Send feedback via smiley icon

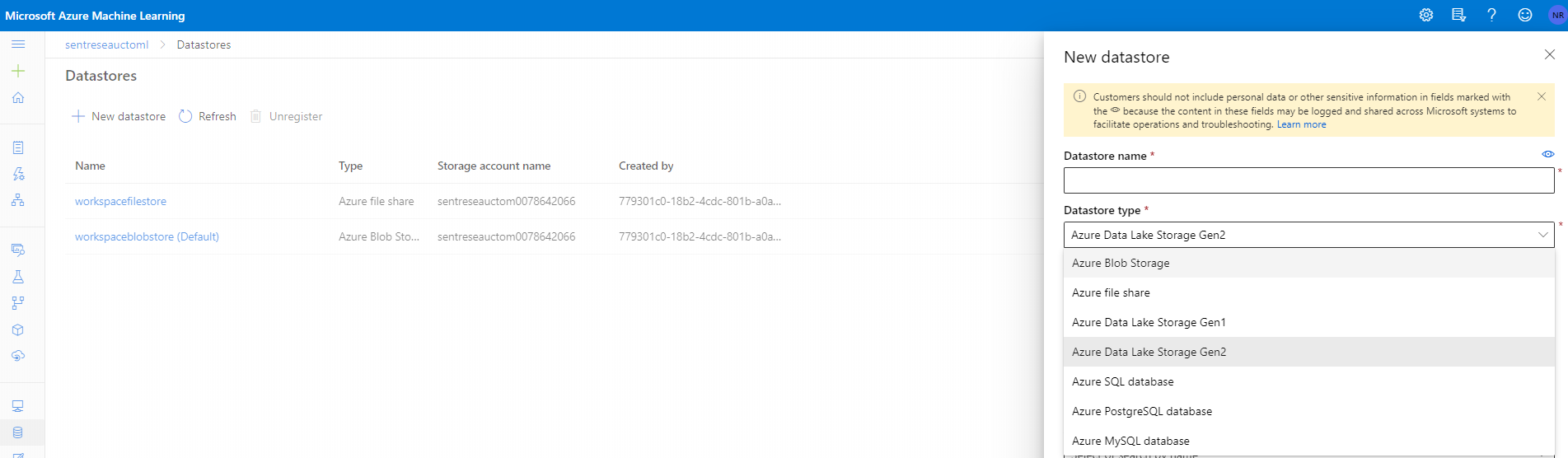pyautogui.click(x=1525, y=15)
